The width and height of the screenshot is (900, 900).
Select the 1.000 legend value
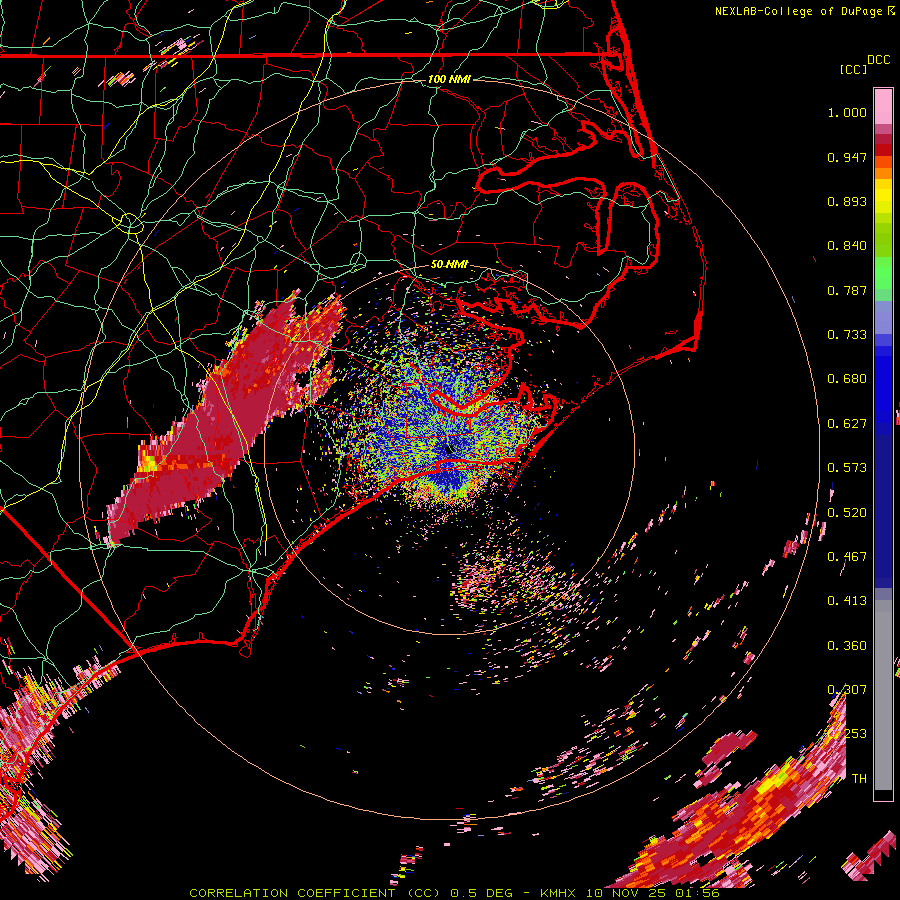click(847, 112)
